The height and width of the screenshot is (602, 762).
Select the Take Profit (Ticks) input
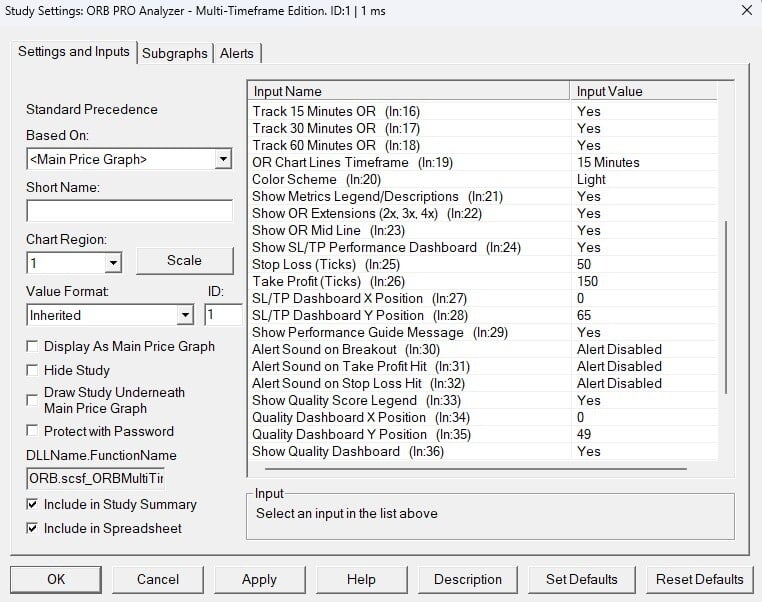tap(484, 281)
